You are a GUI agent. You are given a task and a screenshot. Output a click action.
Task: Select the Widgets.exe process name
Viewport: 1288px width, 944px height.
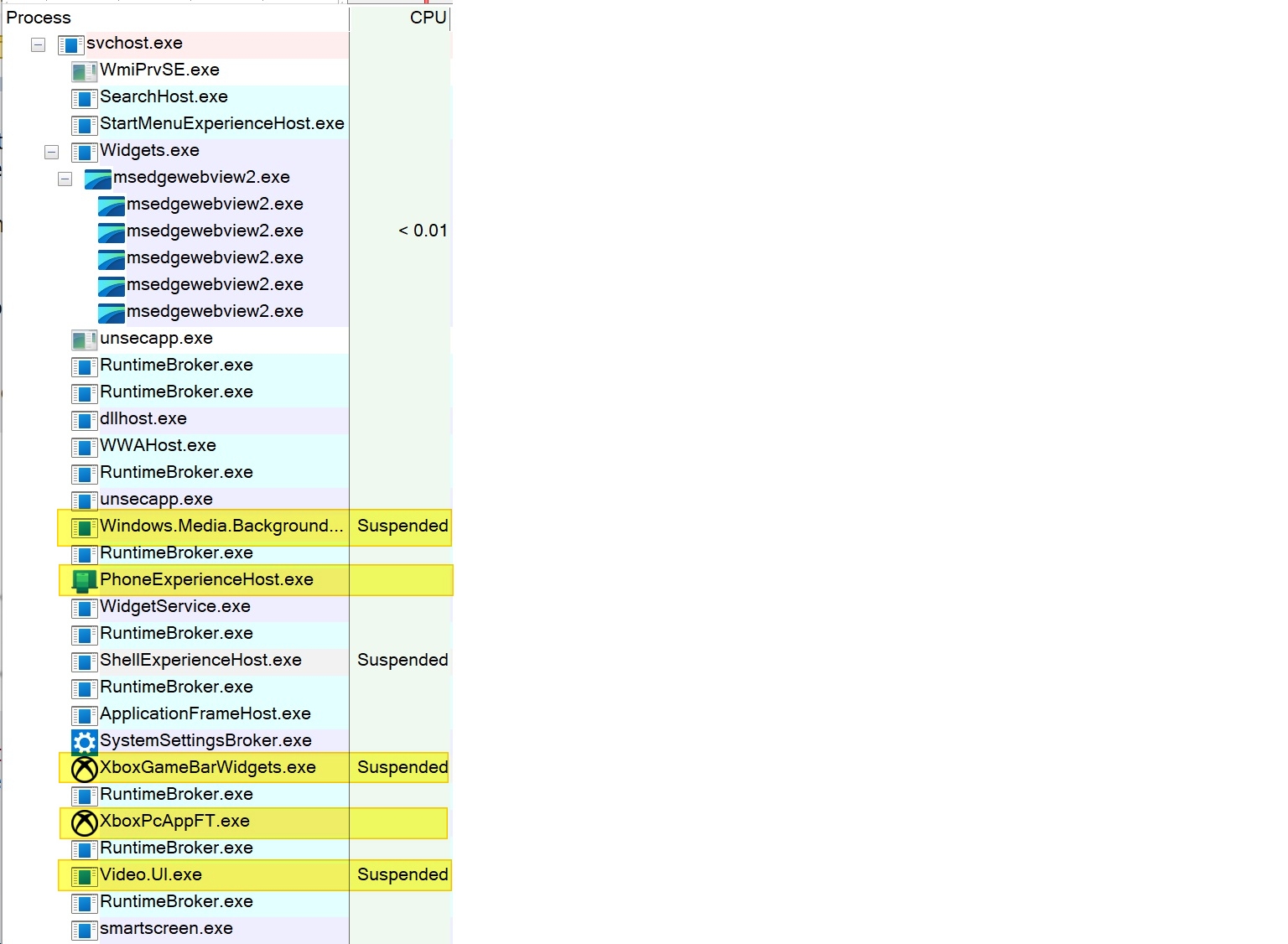(149, 150)
